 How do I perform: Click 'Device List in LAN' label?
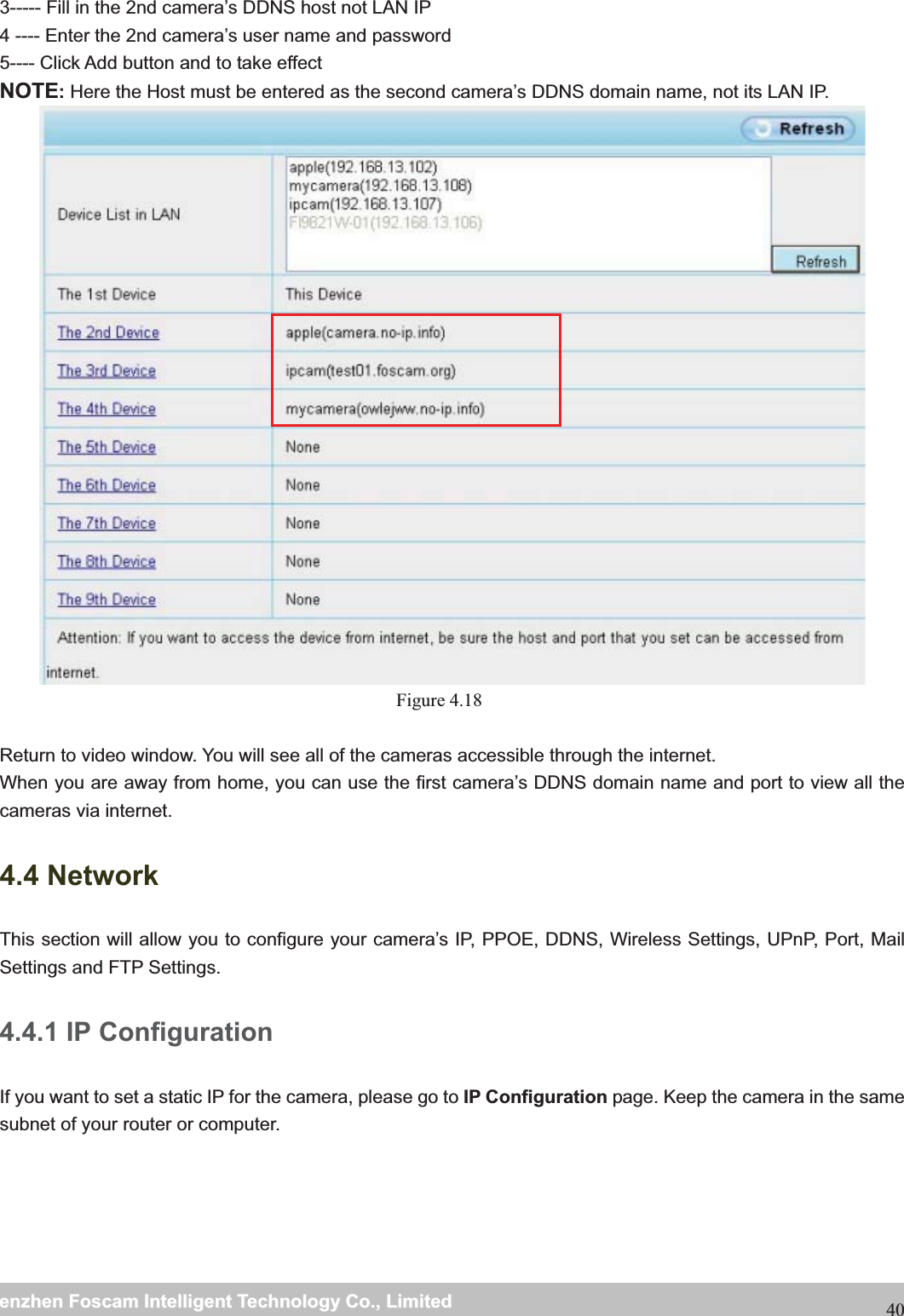pos(118,215)
